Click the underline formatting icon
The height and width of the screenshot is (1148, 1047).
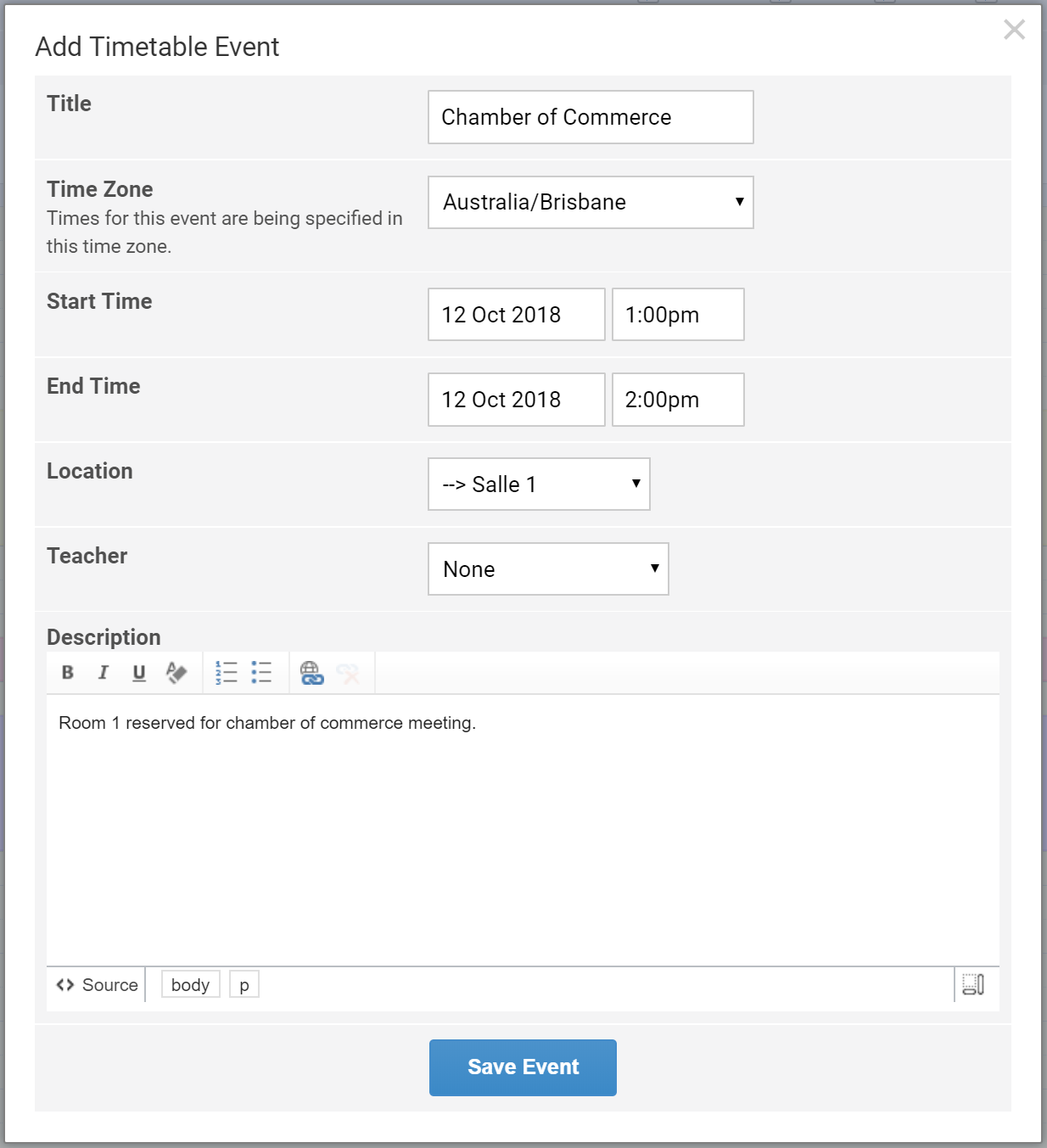point(139,673)
